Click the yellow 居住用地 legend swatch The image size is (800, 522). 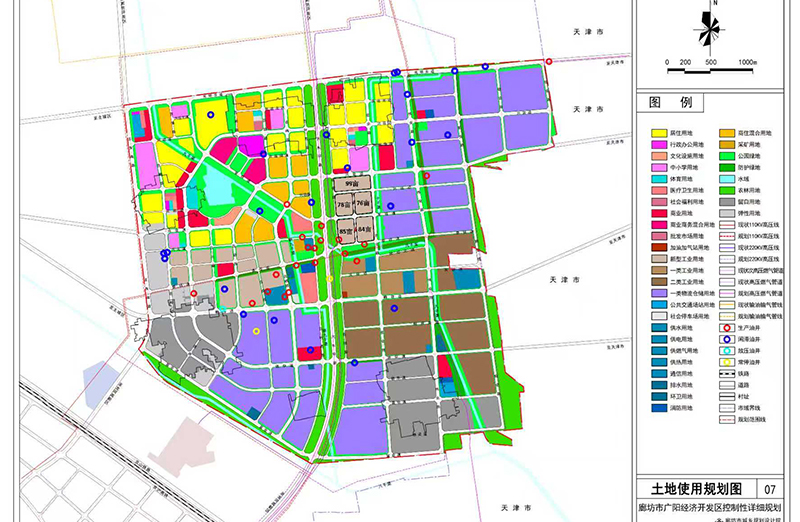[659, 132]
